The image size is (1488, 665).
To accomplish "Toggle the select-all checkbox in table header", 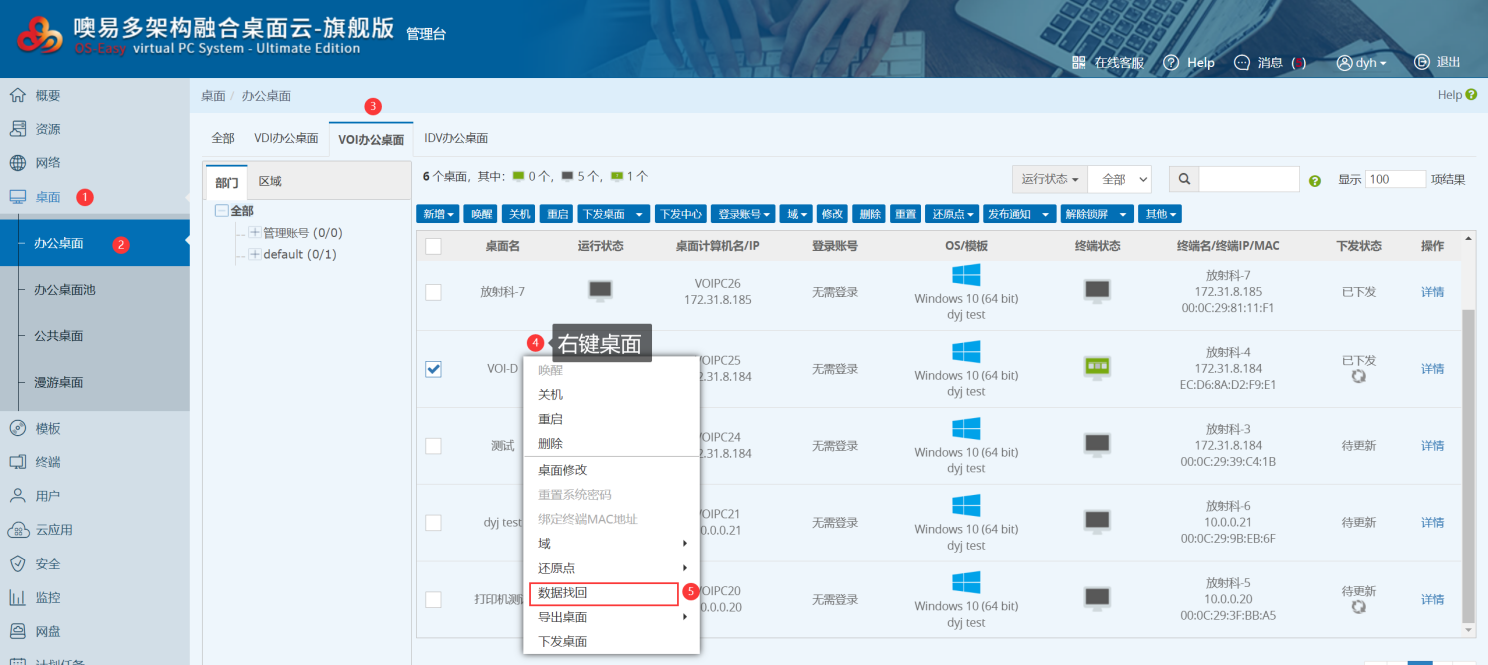I will coord(433,246).
